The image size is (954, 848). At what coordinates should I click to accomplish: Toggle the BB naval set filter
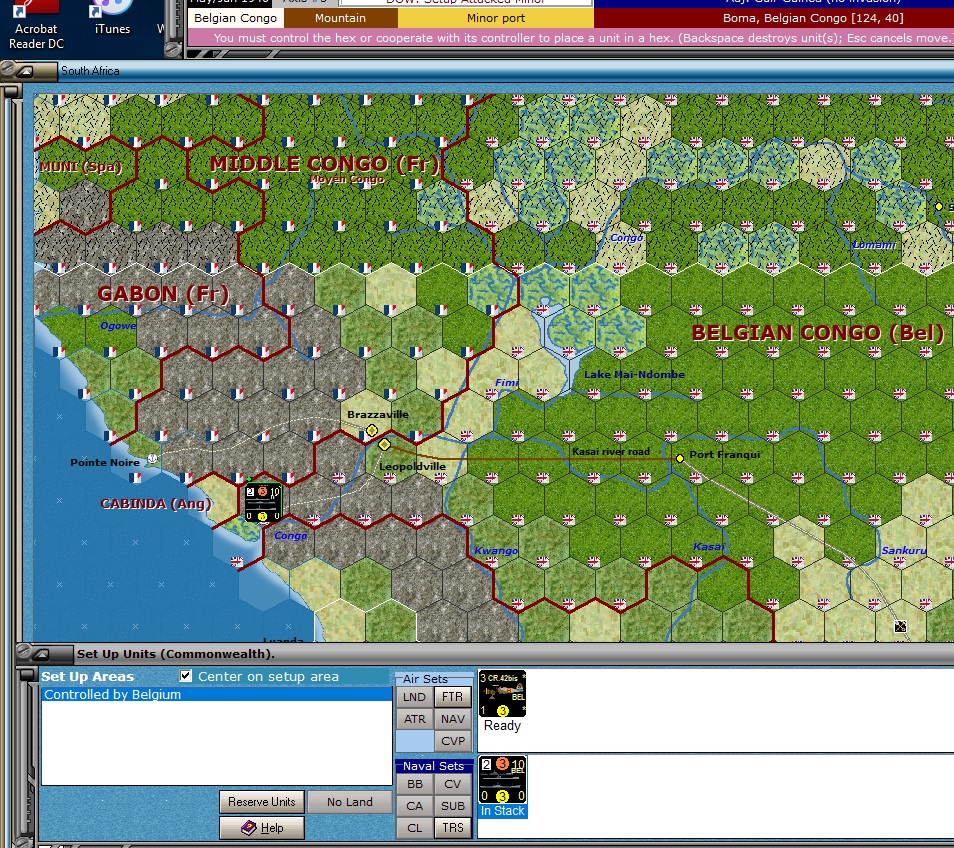[x=414, y=784]
